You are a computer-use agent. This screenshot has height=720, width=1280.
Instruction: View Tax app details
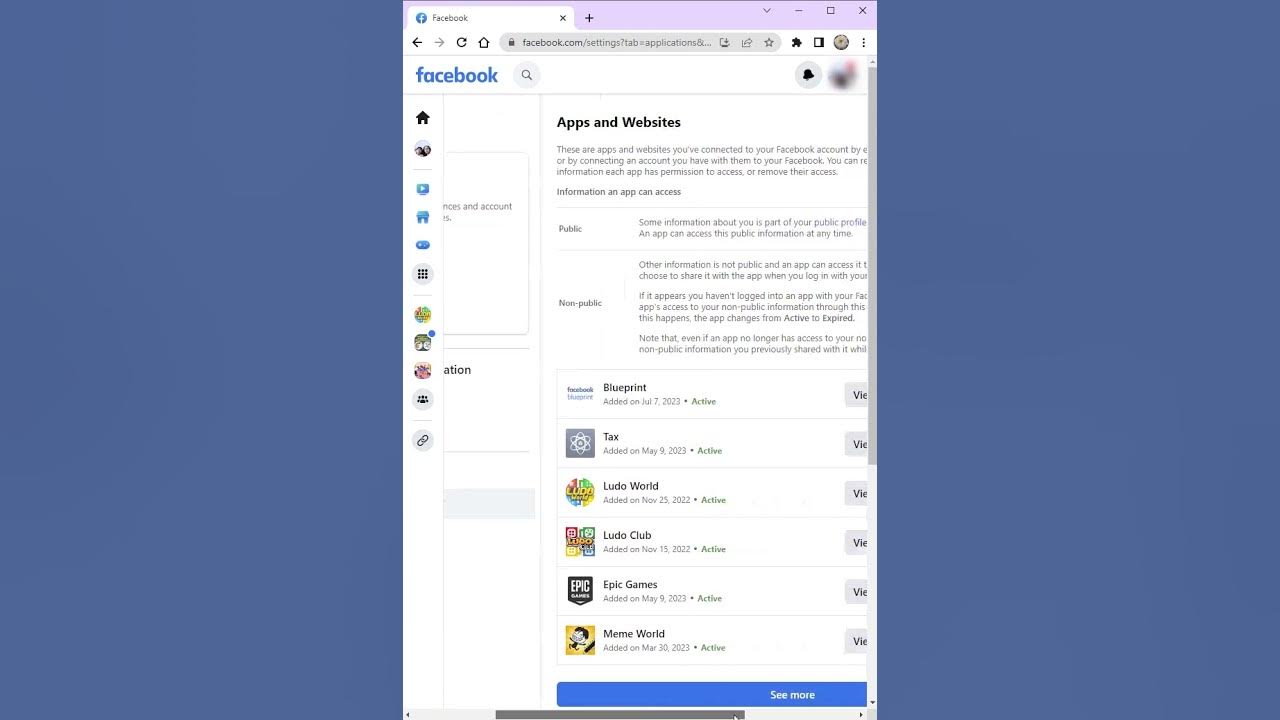click(856, 444)
